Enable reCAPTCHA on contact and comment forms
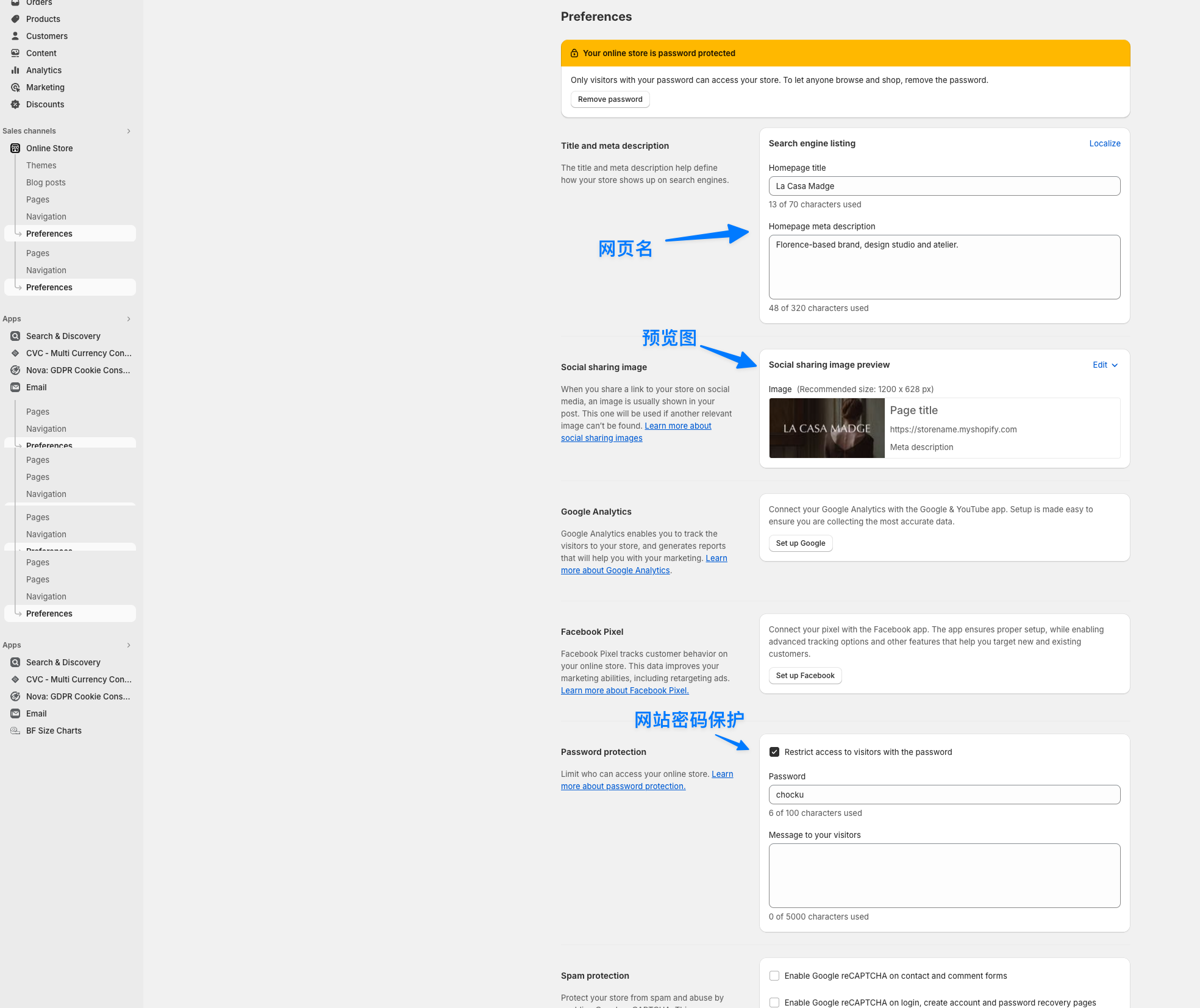 774,976
